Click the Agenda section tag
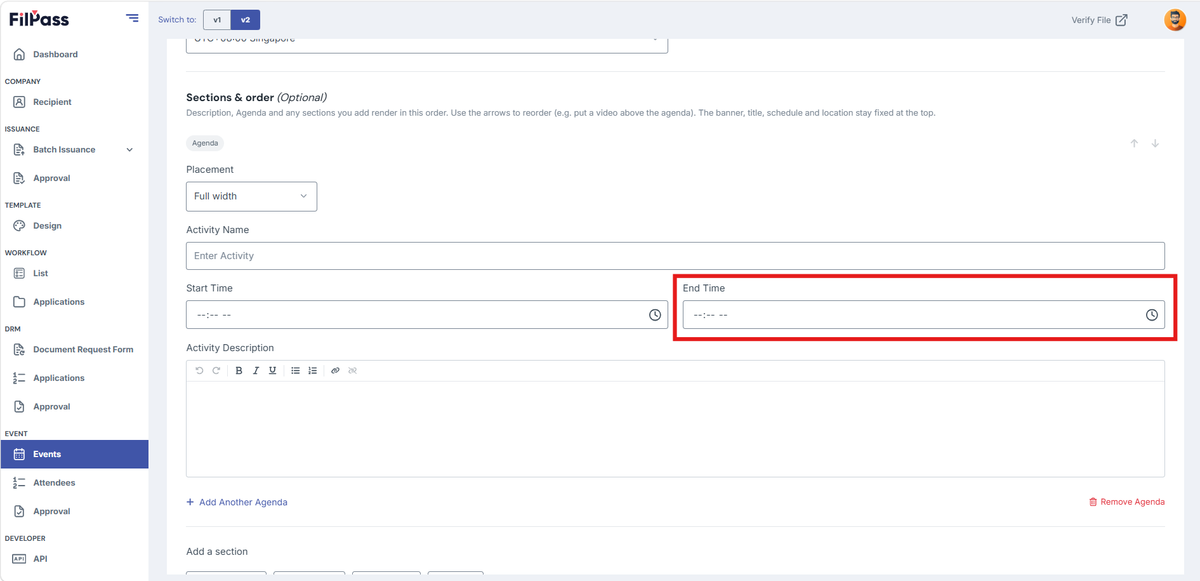Viewport: 1200px width, 581px height. [205, 143]
